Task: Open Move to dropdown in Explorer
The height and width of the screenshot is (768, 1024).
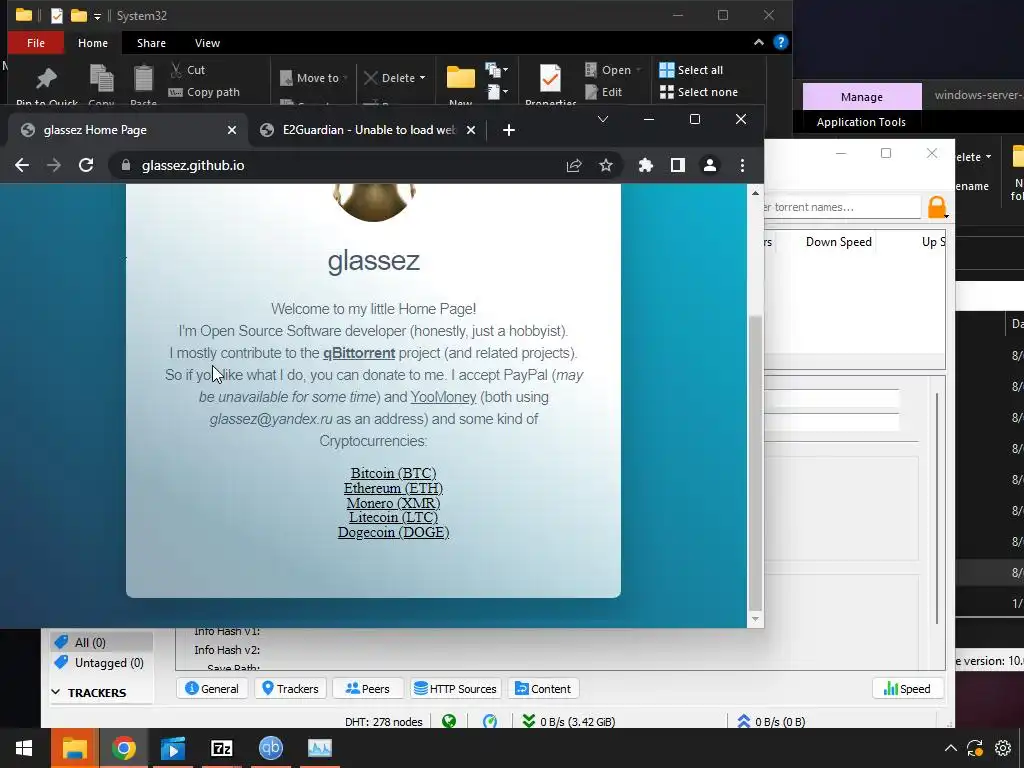Action: (x=313, y=78)
